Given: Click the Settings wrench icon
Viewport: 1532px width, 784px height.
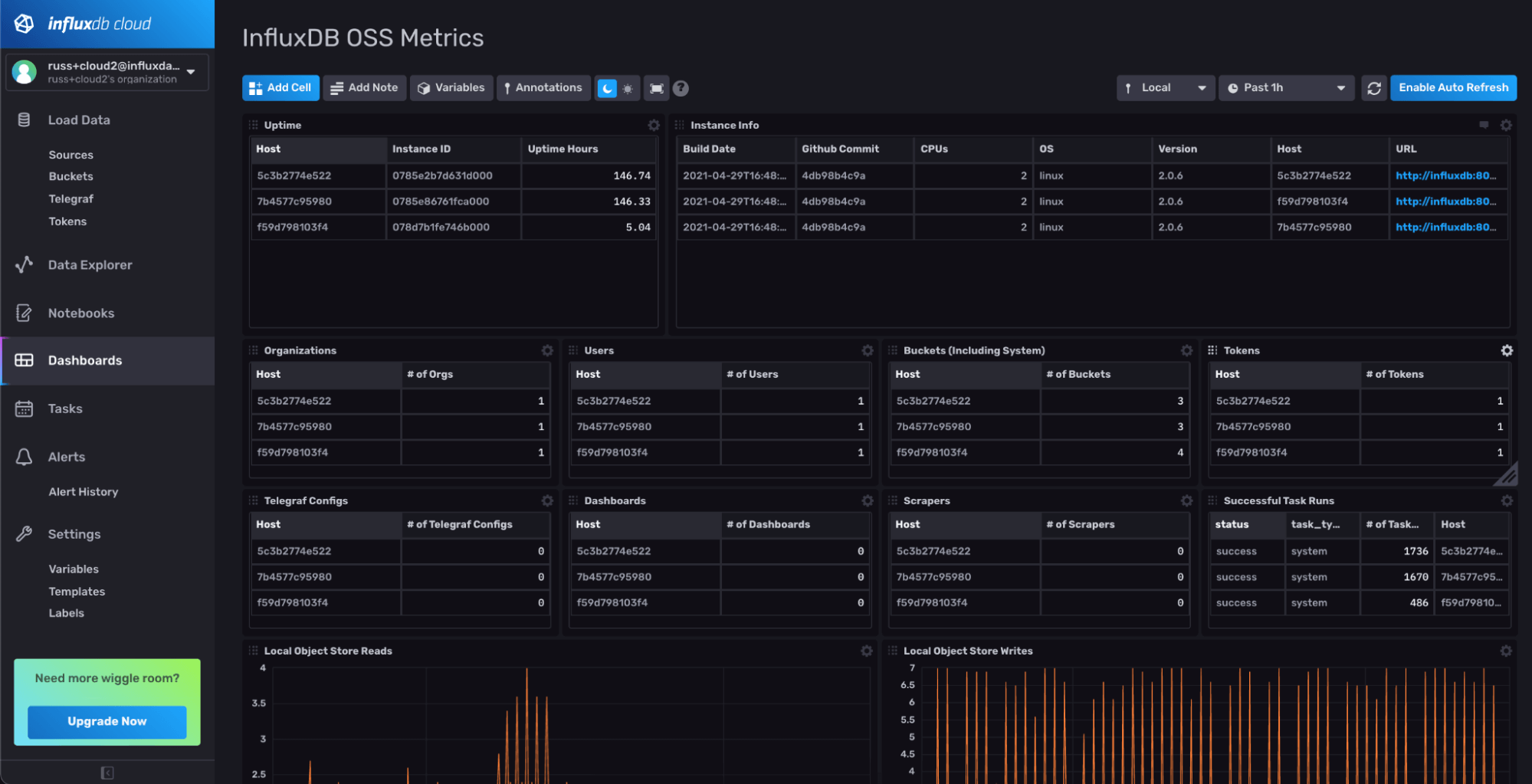Looking at the screenshot, I should tap(24, 533).
